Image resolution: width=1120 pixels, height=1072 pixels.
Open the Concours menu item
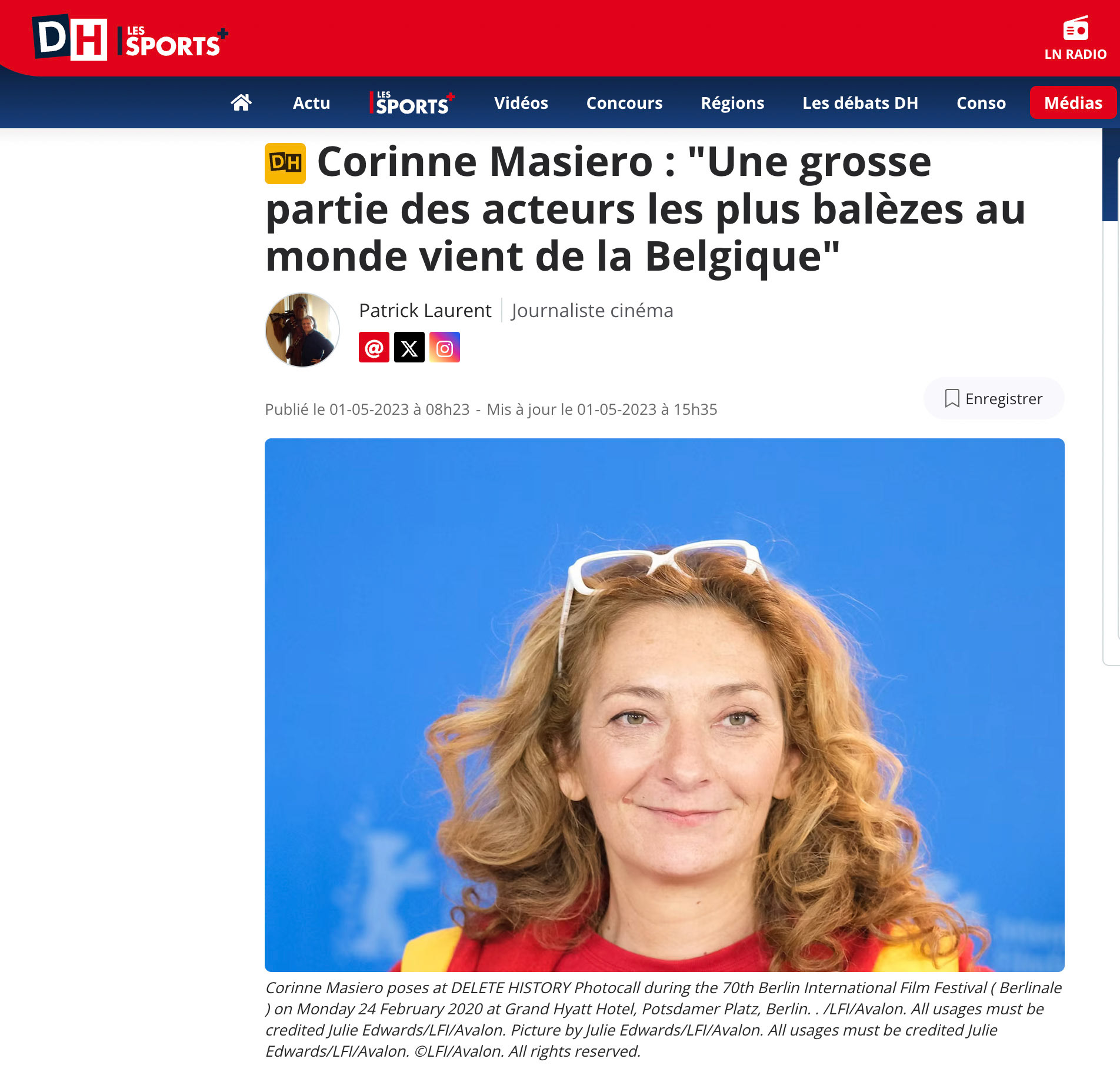click(625, 102)
